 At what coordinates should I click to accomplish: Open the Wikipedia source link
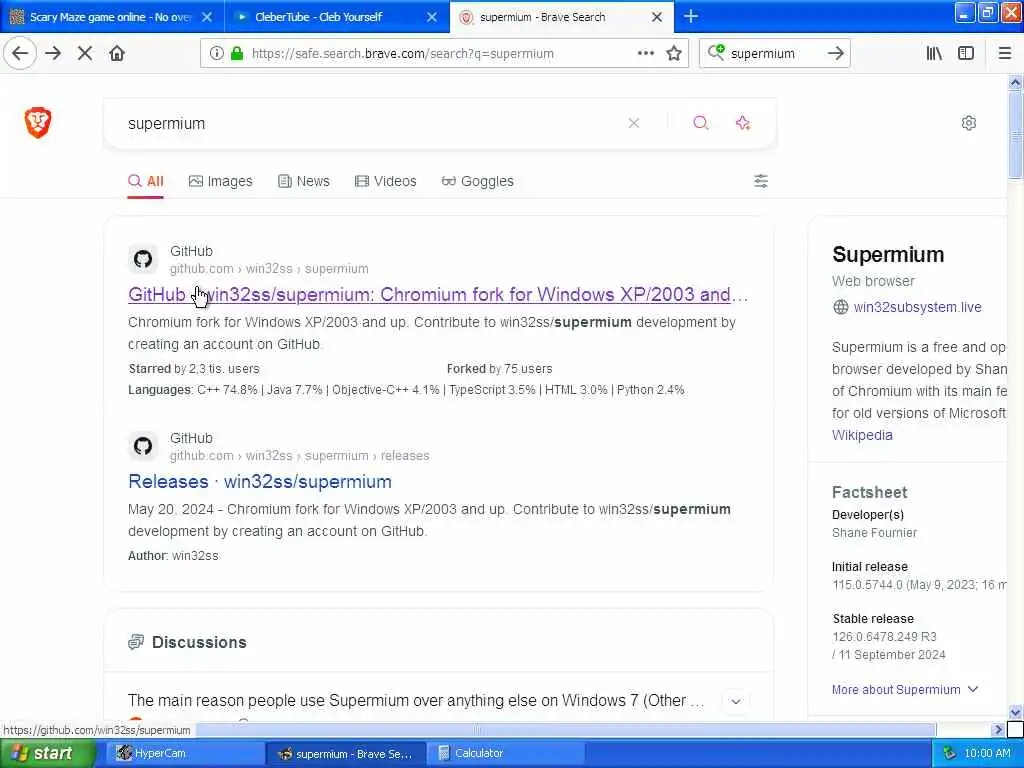(x=862, y=435)
